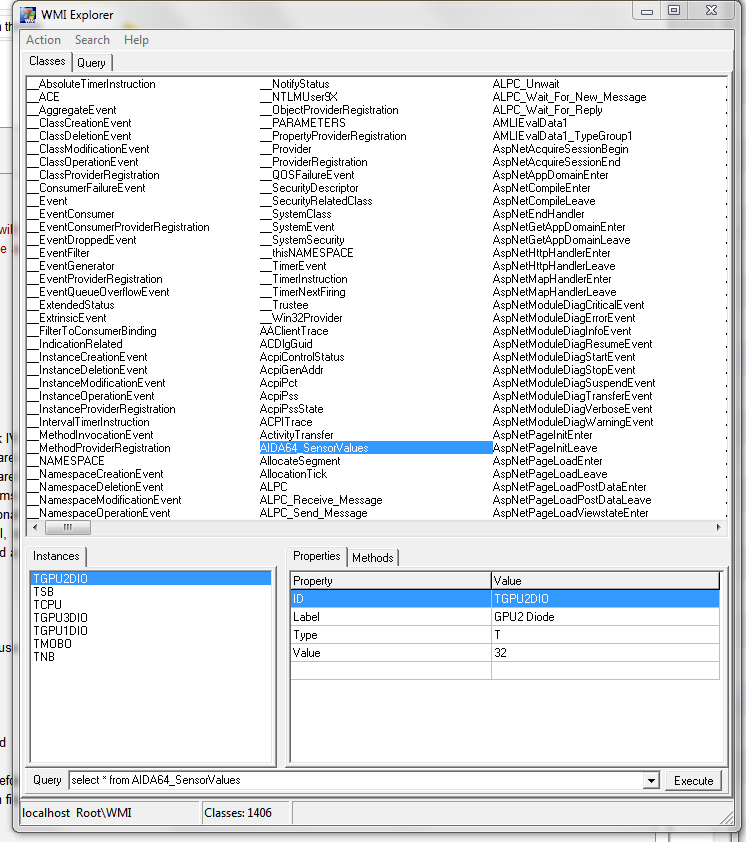
Task: Select the AcpiControlStatus class
Action: click(302, 357)
